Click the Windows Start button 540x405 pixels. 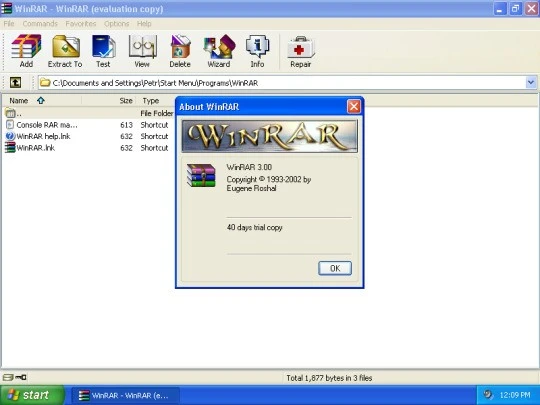tap(32, 395)
